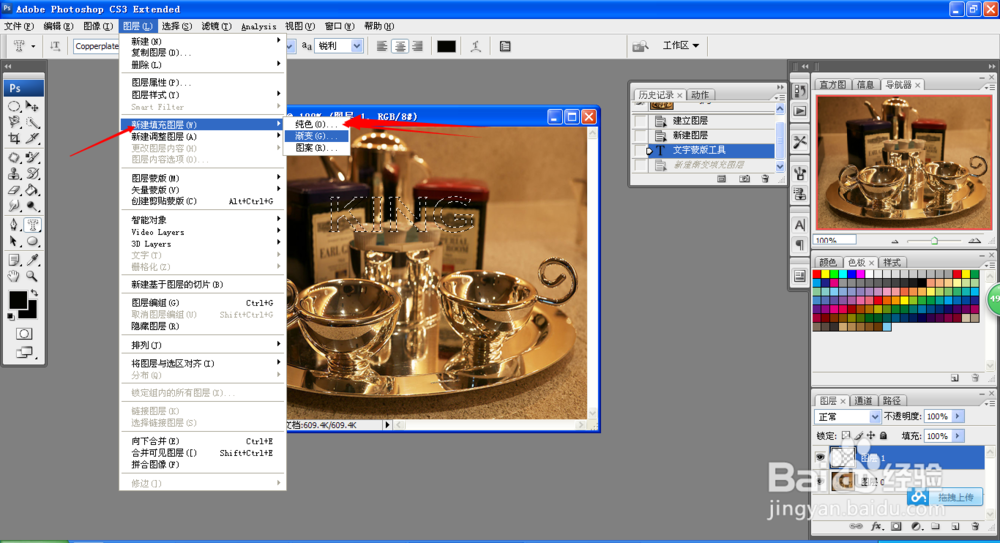Switch to the 通道 tab
1000x543 pixels.
point(863,401)
